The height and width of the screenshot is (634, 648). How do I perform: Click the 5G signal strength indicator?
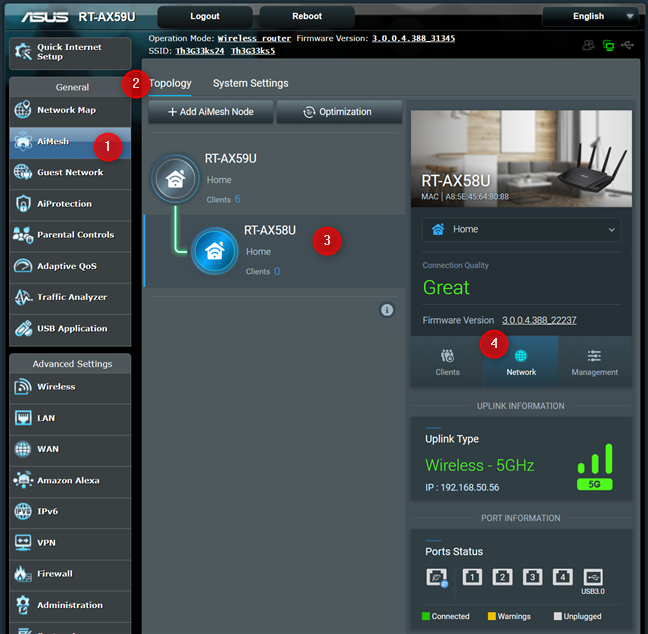[595, 467]
